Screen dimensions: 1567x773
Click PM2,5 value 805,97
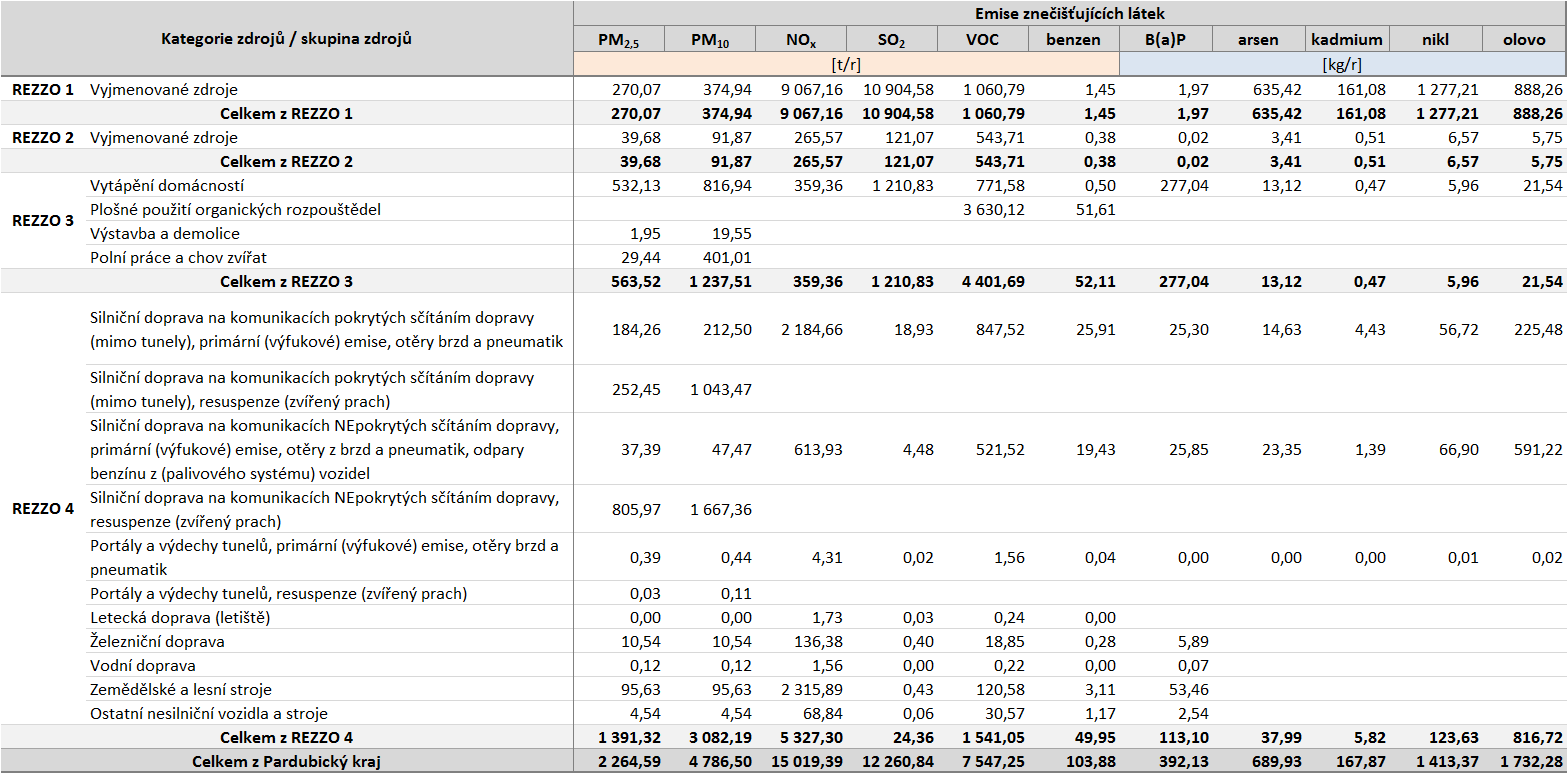point(636,509)
